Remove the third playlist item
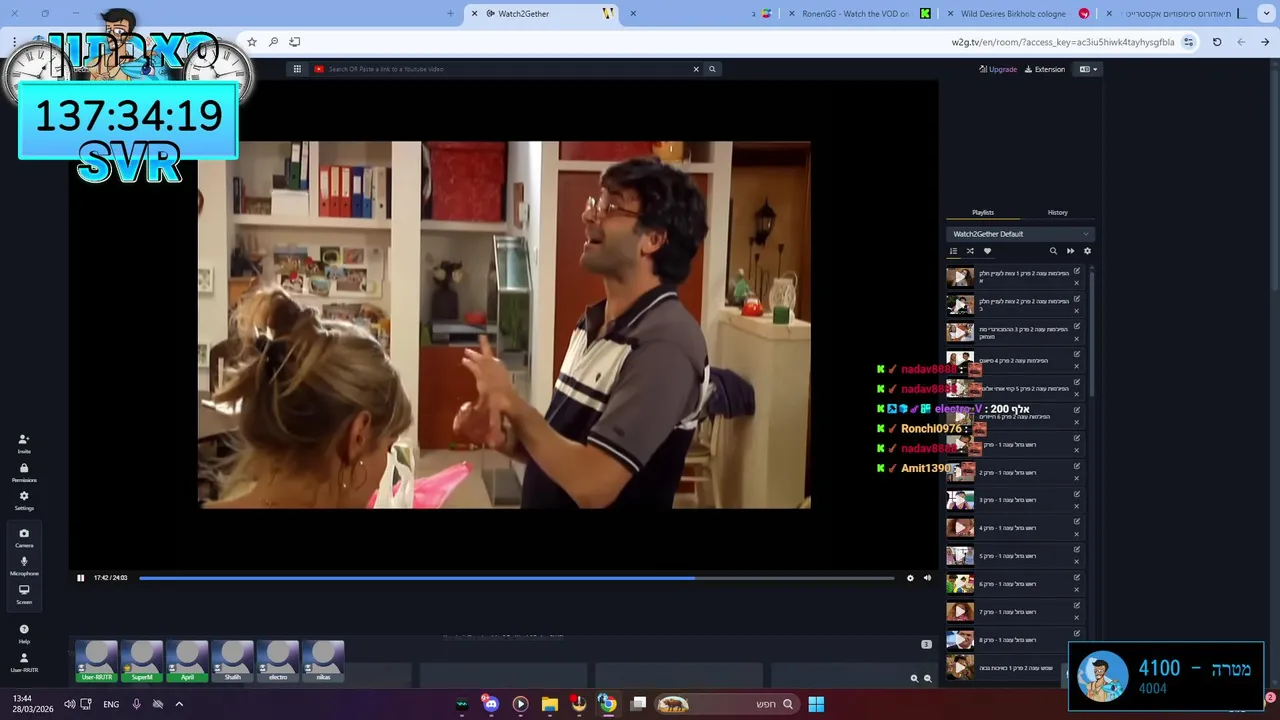The image size is (1280, 720). point(1077,339)
